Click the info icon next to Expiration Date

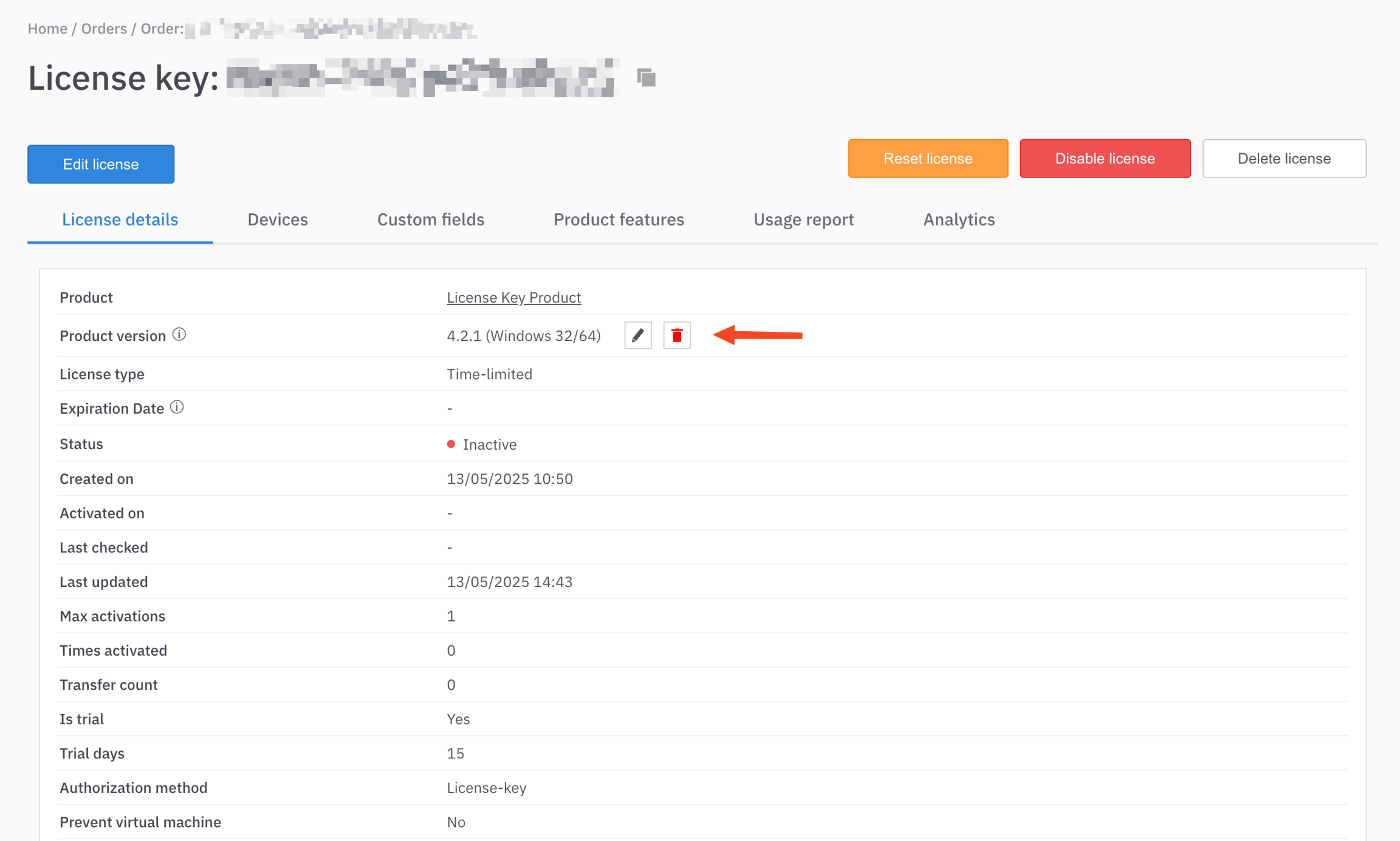pyautogui.click(x=177, y=407)
